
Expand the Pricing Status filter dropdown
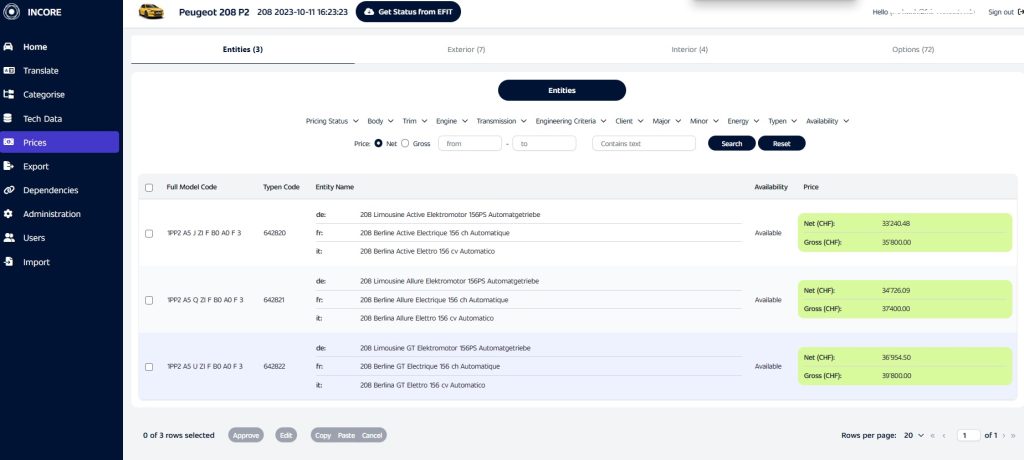[332, 121]
